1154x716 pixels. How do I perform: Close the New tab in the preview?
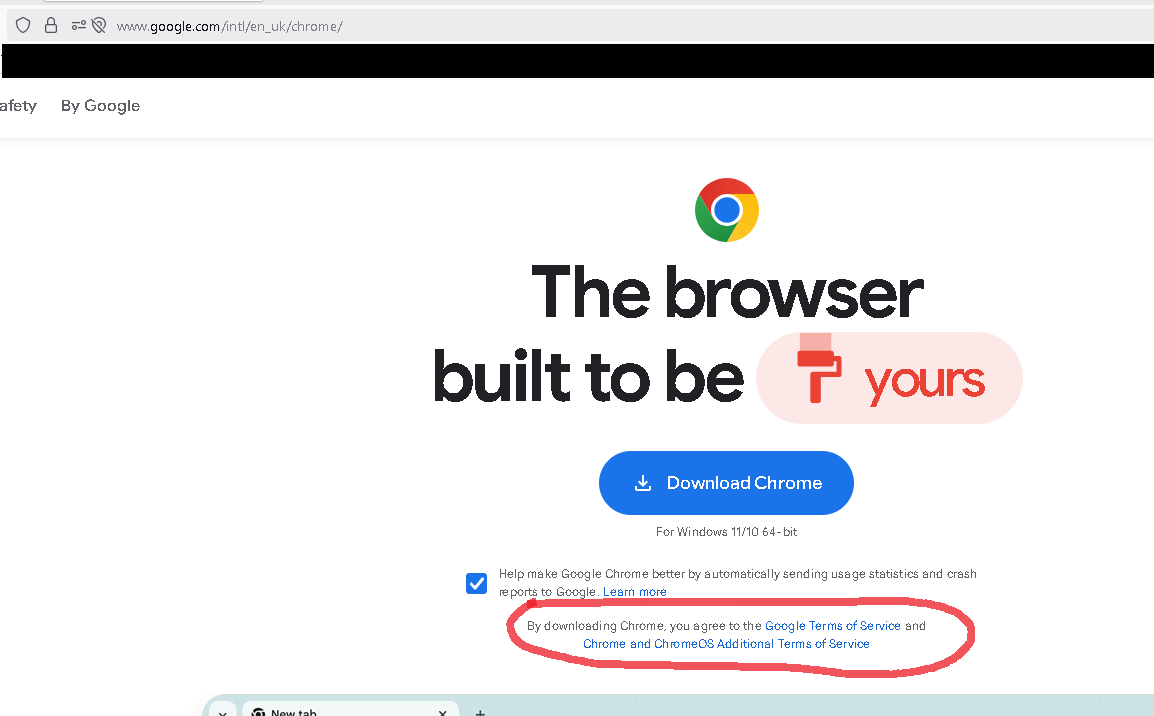(x=442, y=712)
